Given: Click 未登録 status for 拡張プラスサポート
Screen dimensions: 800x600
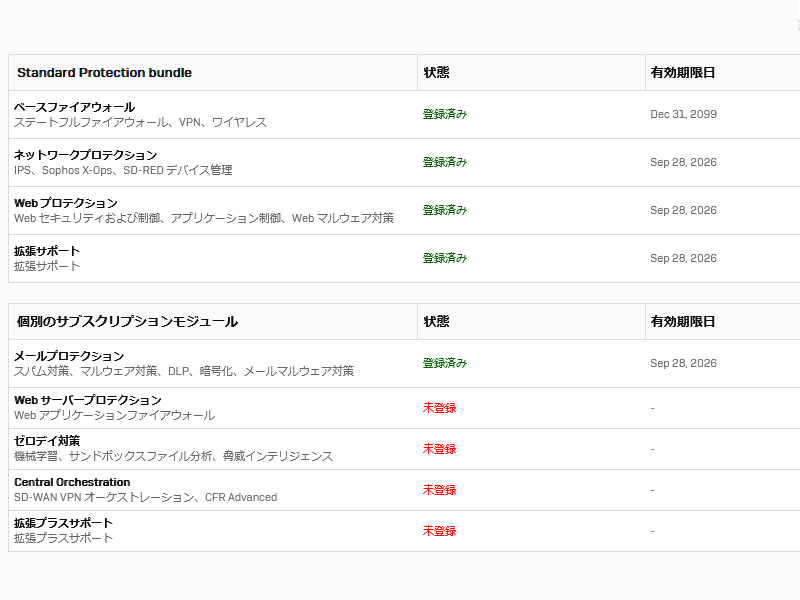Looking at the screenshot, I should coord(439,531).
